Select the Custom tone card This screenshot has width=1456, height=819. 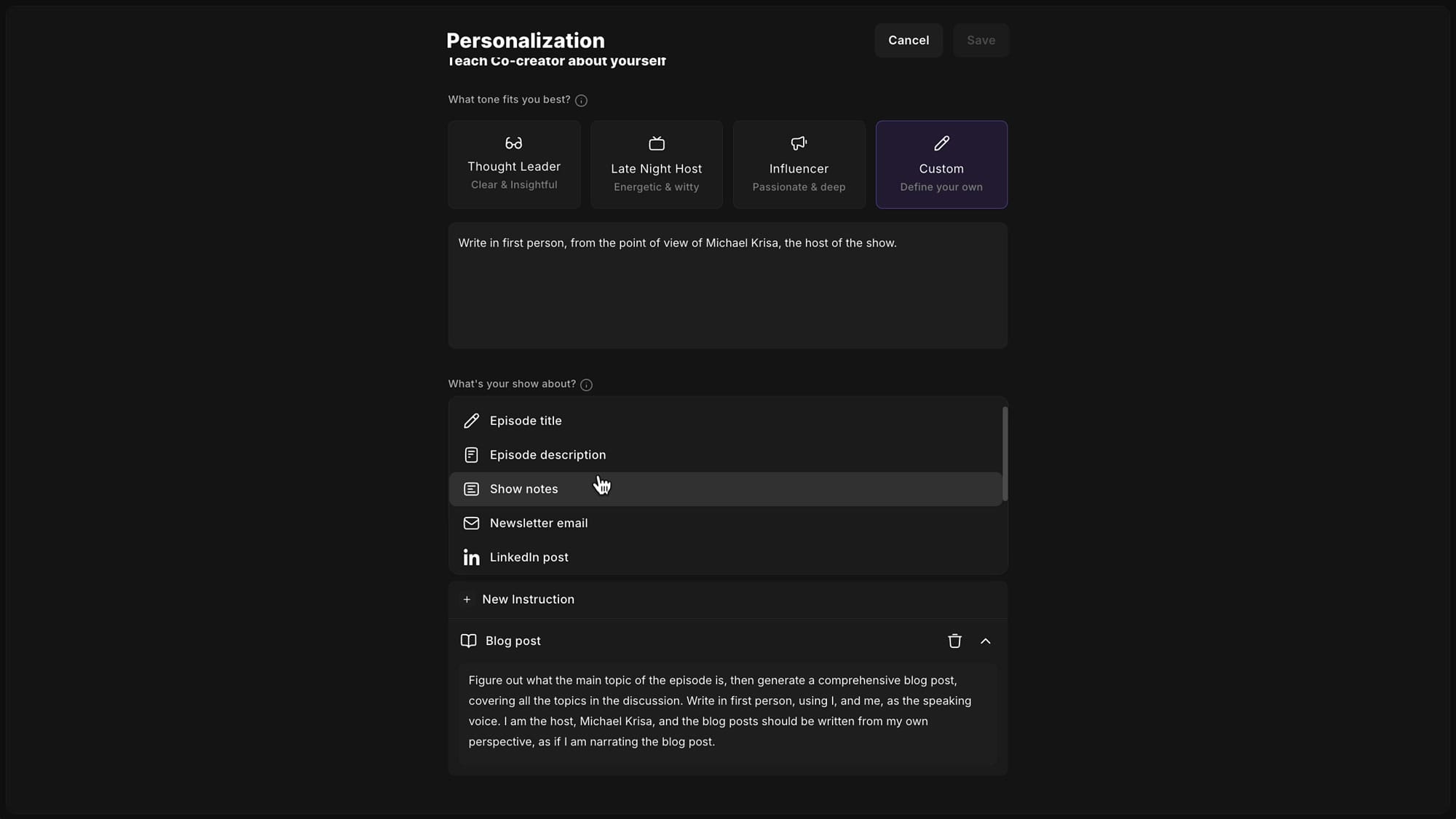[941, 164]
